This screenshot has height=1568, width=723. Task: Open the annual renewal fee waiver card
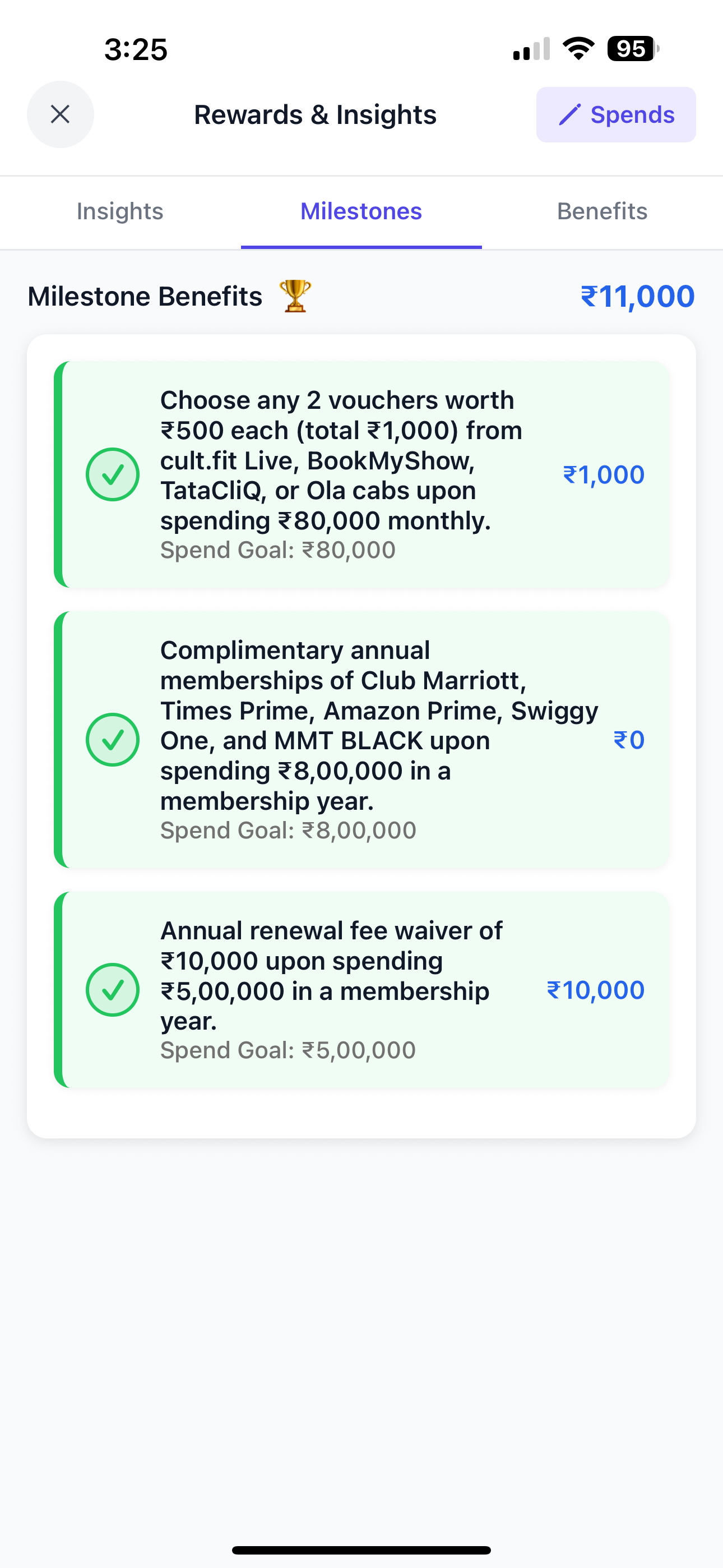click(361, 990)
